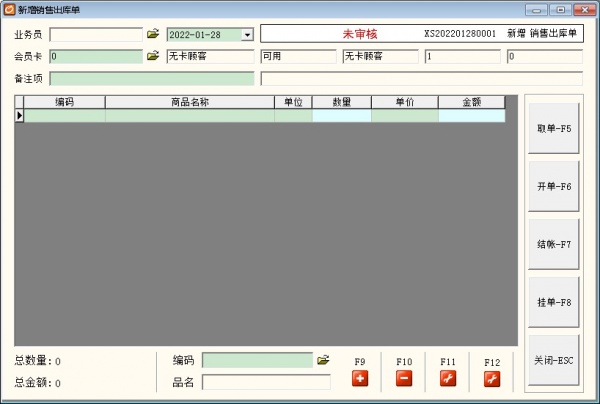
Task: Focus the 会员卡 number field
Action: click(96, 57)
